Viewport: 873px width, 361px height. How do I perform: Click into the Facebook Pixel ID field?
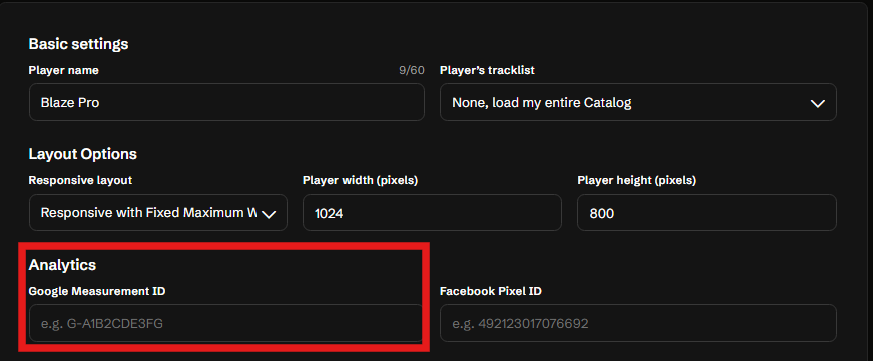[638, 323]
